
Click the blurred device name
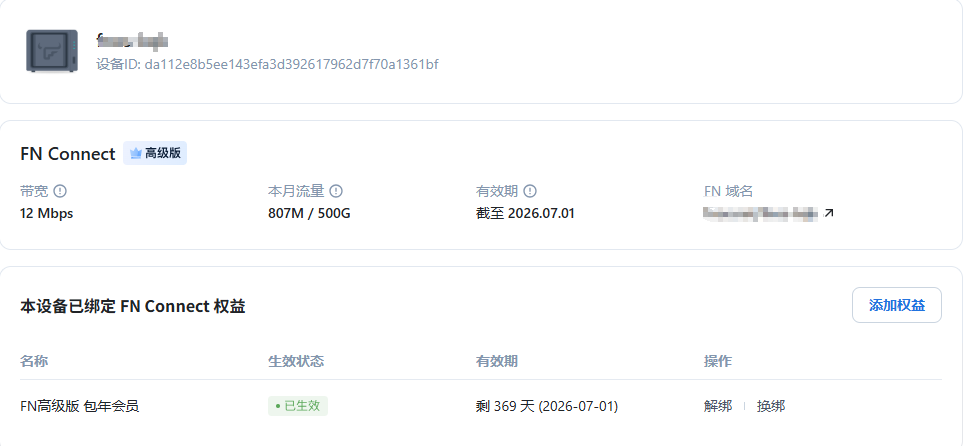point(132,41)
